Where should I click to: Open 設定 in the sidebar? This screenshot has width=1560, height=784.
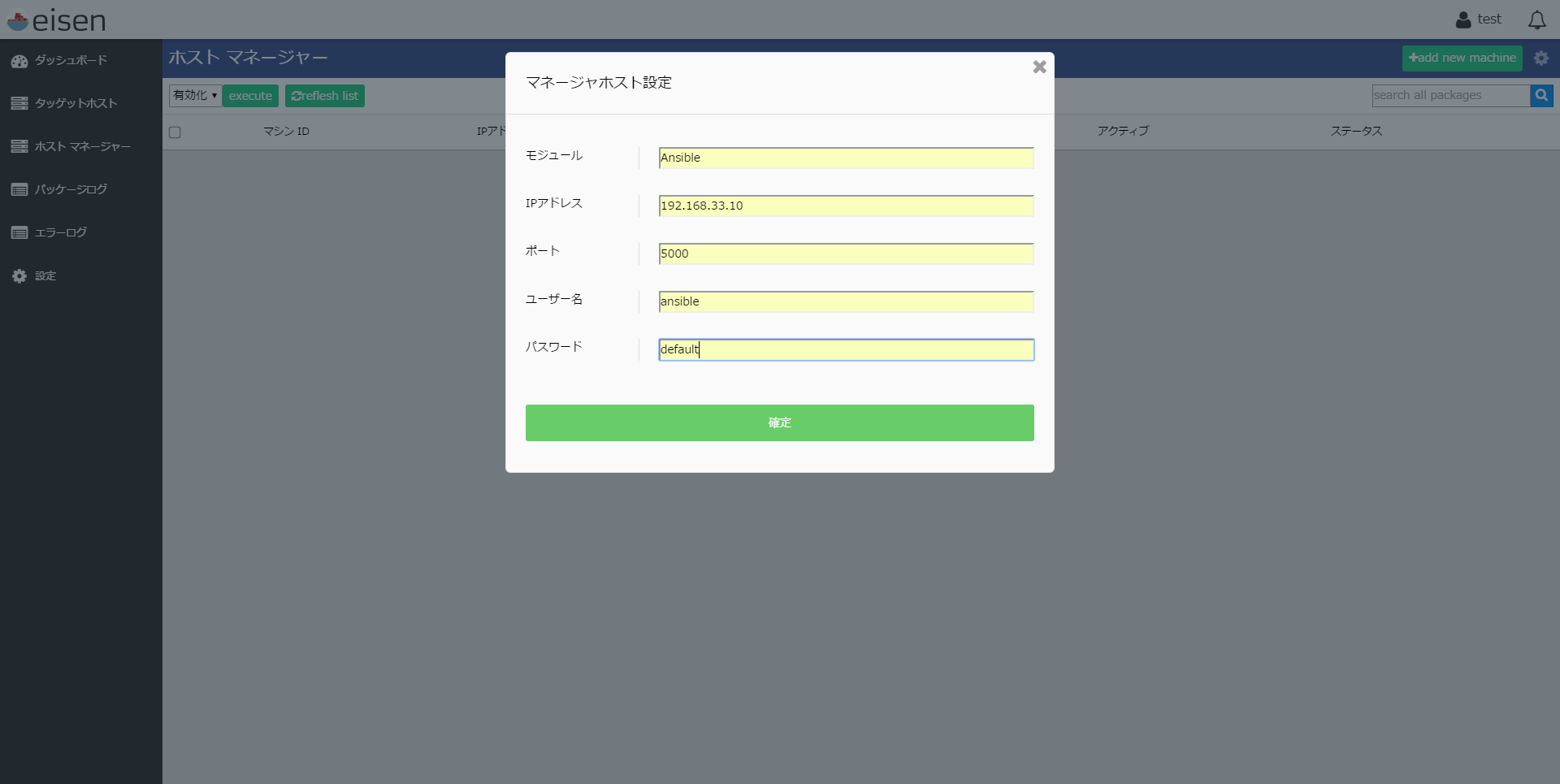click(x=45, y=276)
